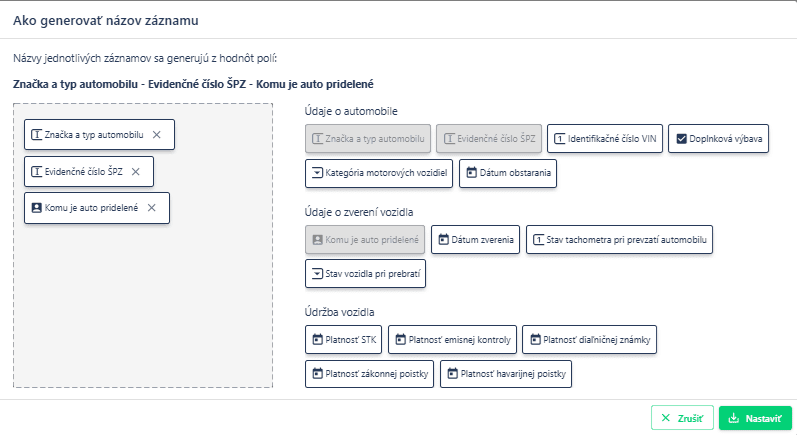Click the disabled 'Komu je auto pridelené' option

tap(365, 240)
